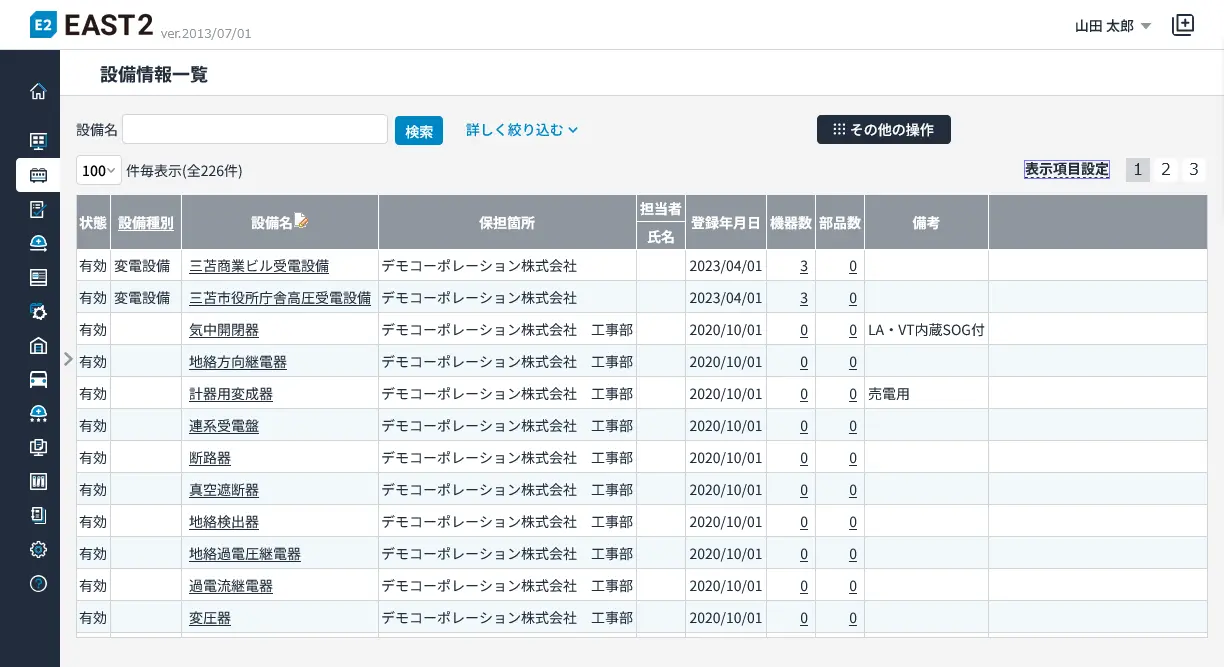Expand the sidebar with the chevron arrow
The image size is (1224, 667).
[68, 359]
